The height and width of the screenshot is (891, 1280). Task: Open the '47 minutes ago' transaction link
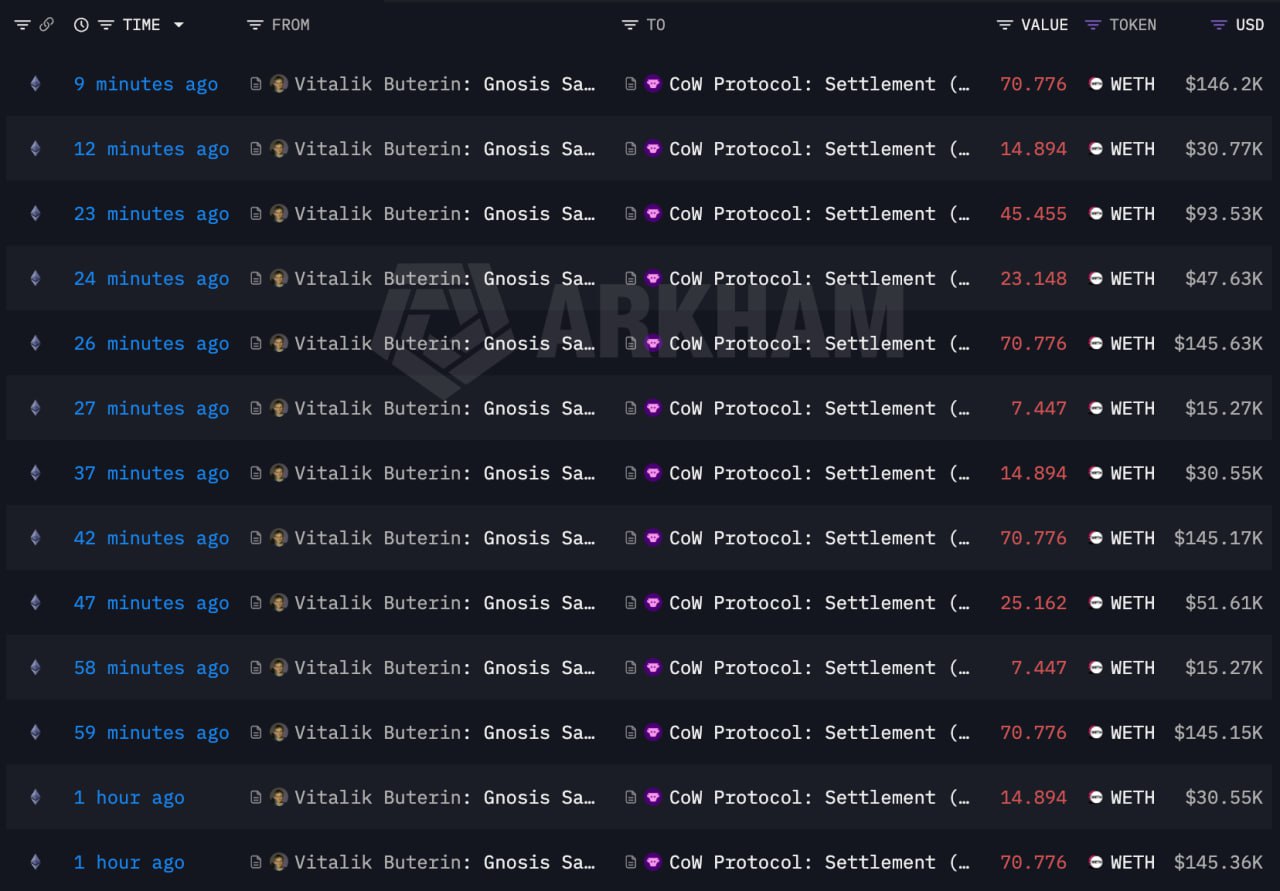pyautogui.click(x=150, y=603)
